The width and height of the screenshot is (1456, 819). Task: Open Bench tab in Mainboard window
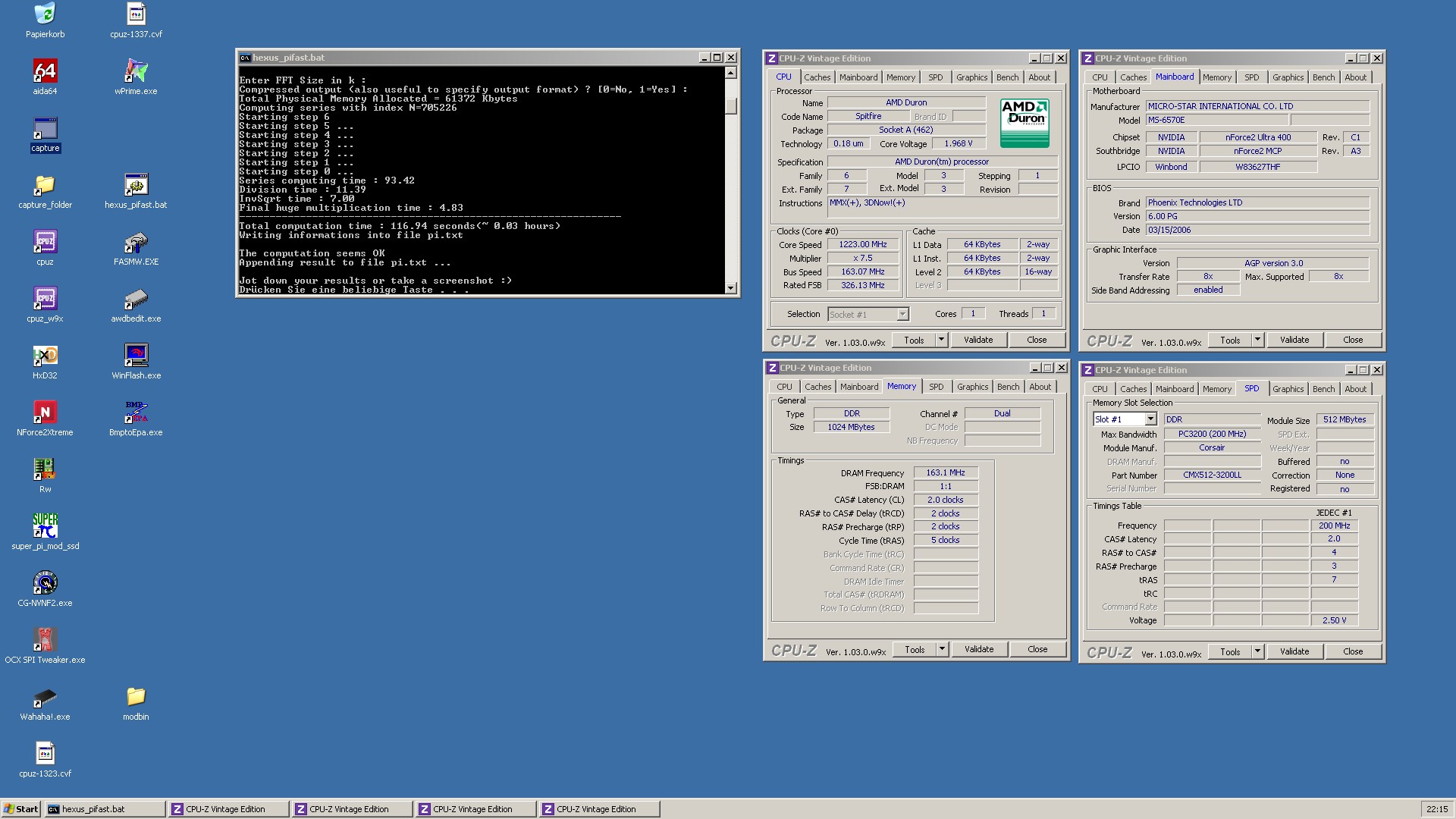pos(1323,77)
